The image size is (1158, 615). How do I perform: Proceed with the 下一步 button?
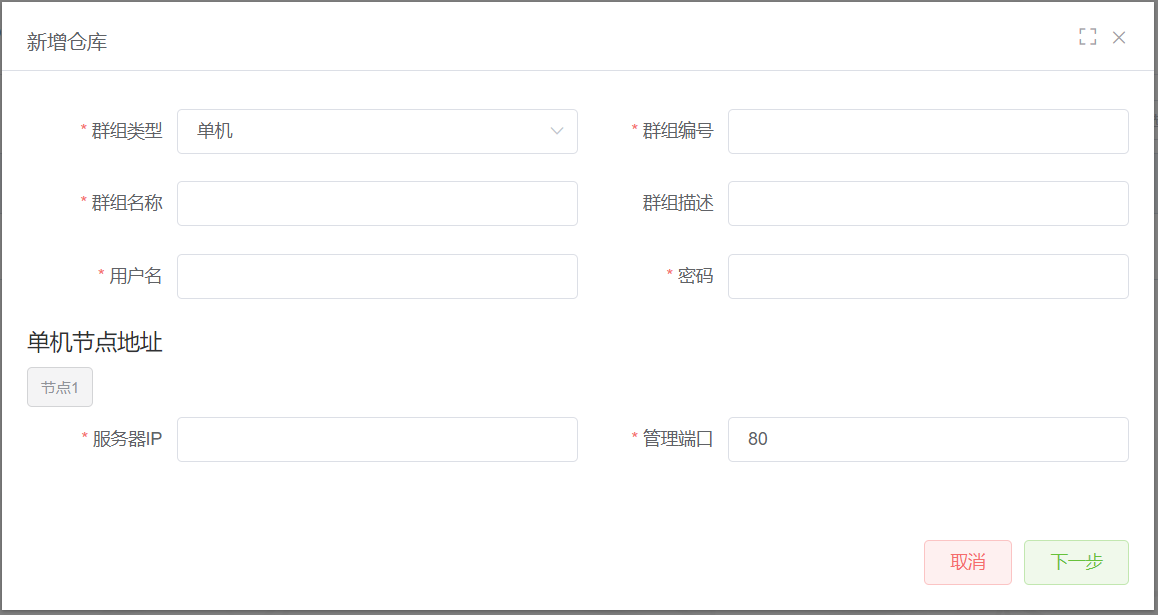tap(1076, 563)
